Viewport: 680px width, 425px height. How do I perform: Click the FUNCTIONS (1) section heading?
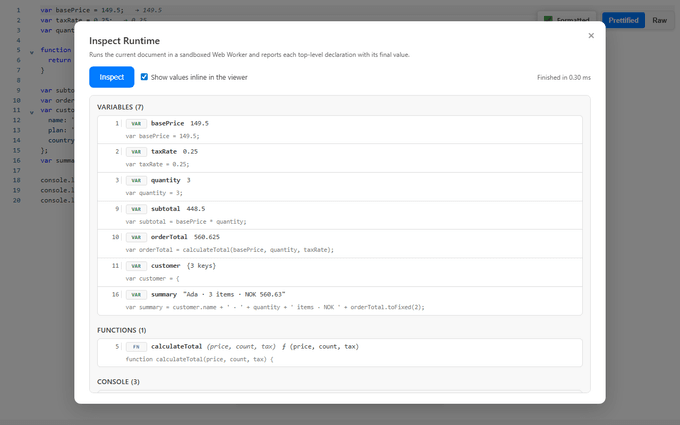click(121, 330)
